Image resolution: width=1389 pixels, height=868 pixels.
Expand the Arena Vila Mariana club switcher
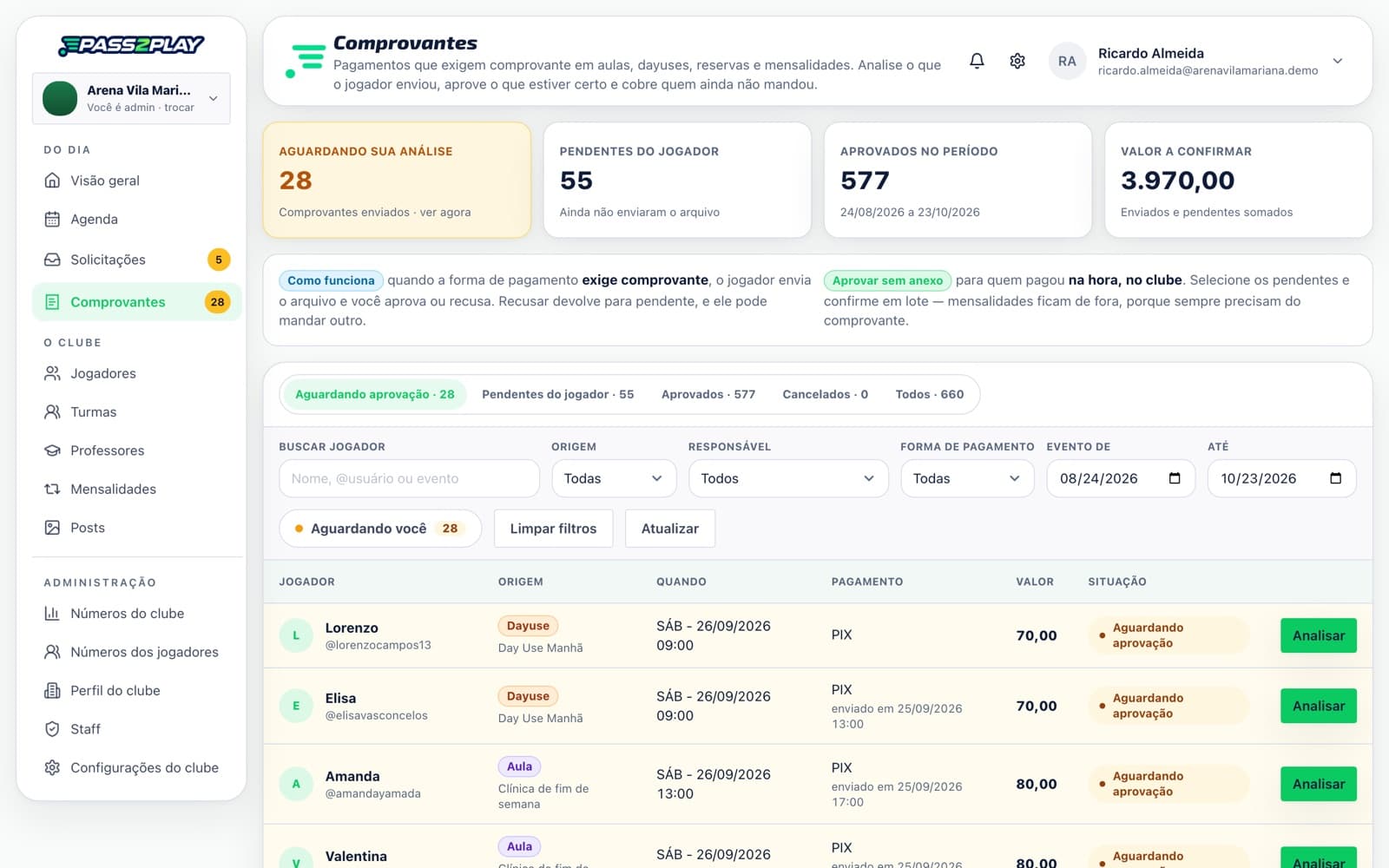131,98
